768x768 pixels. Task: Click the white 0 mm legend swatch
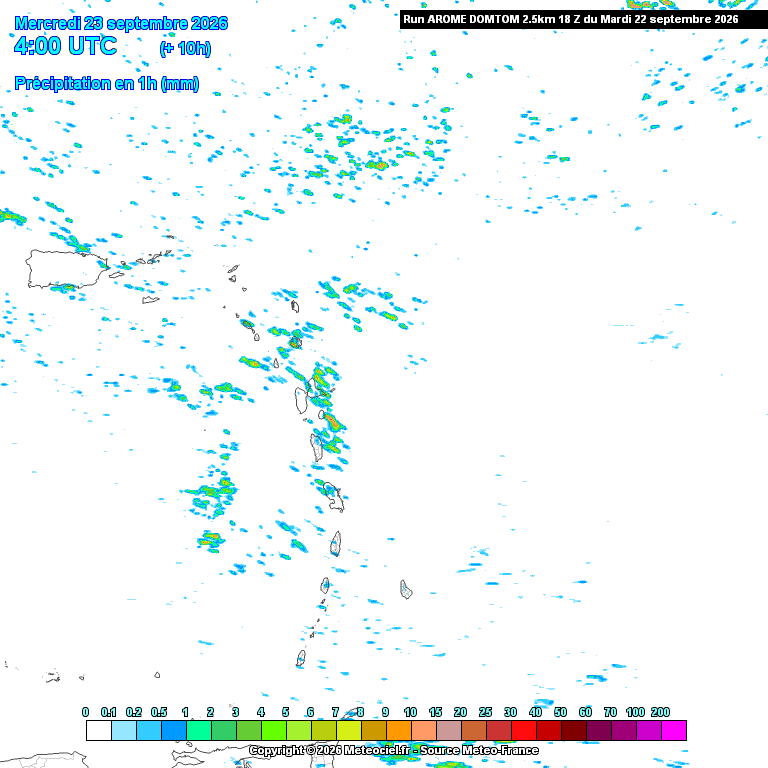tap(99, 730)
